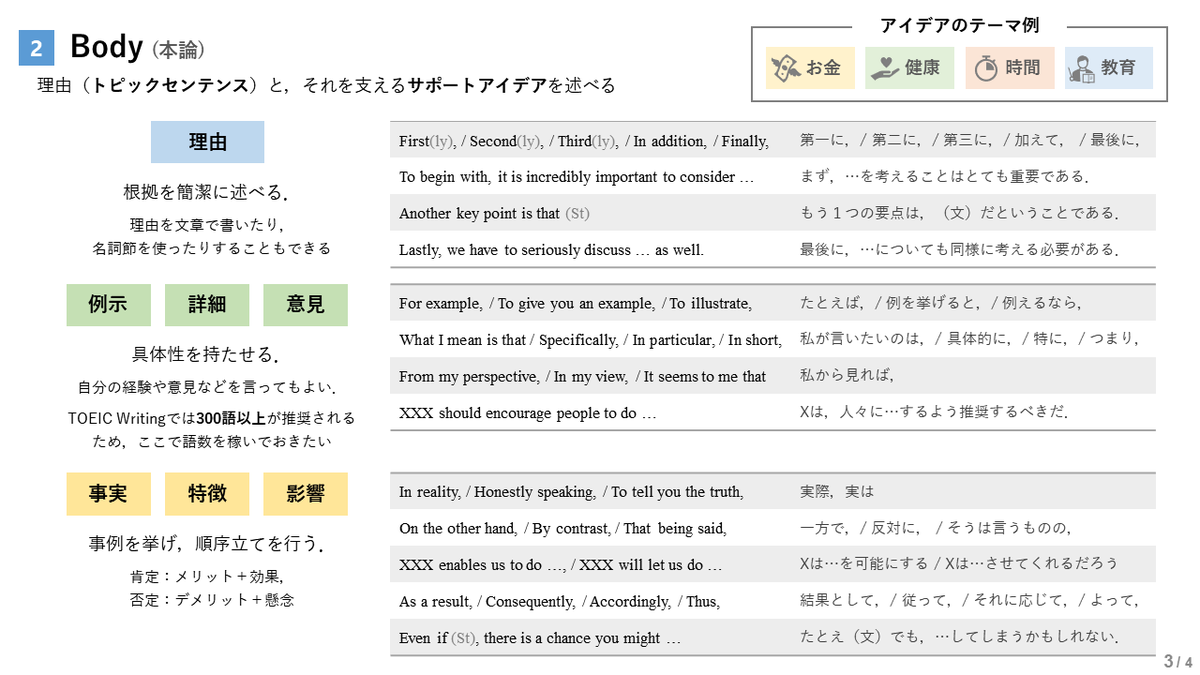Click the orange 時間 theme swatch
The height and width of the screenshot is (675, 1200).
(x=1010, y=68)
